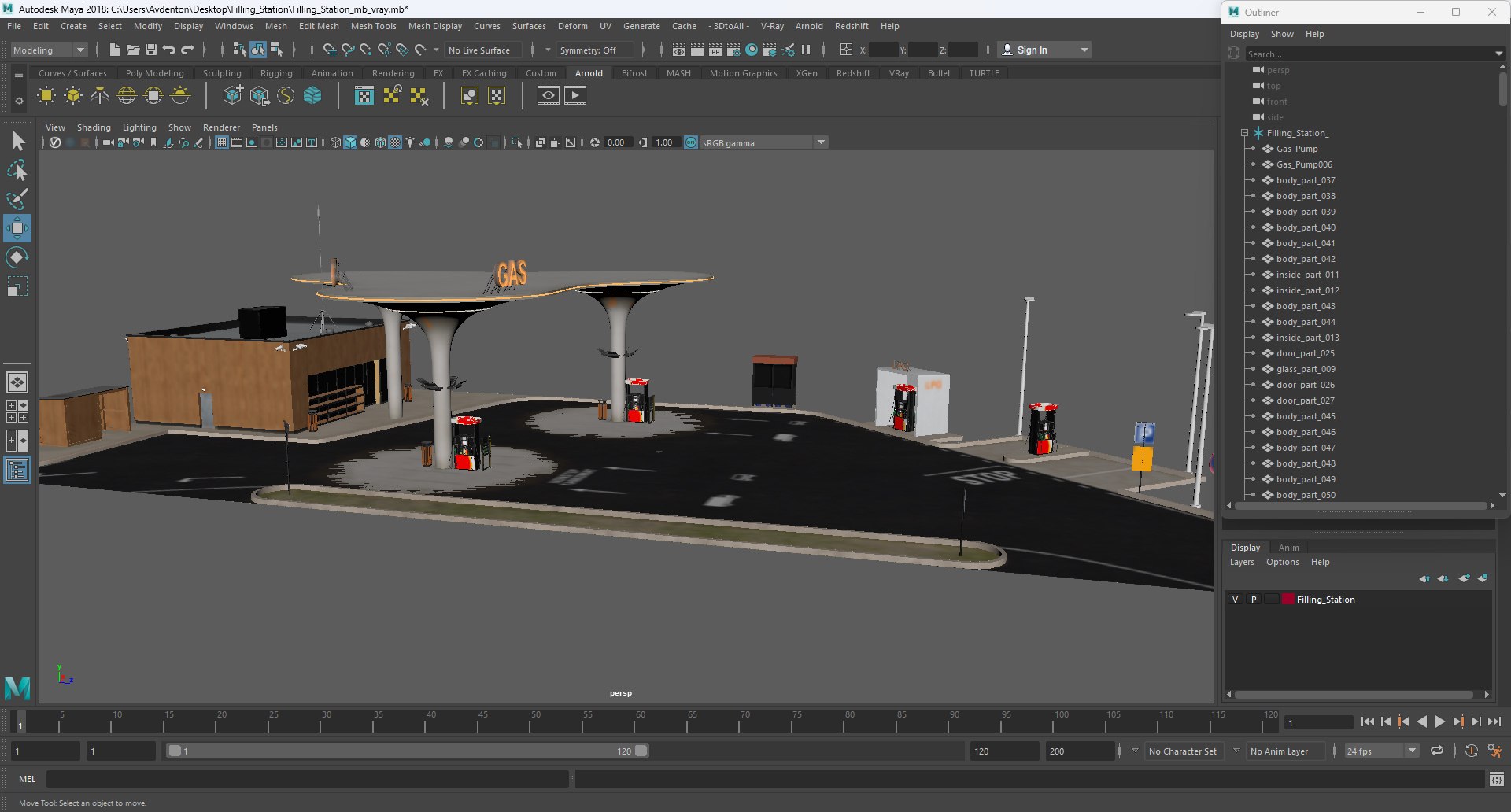Switch to the Rendering shelf tab
The image size is (1511, 812).
tap(393, 73)
